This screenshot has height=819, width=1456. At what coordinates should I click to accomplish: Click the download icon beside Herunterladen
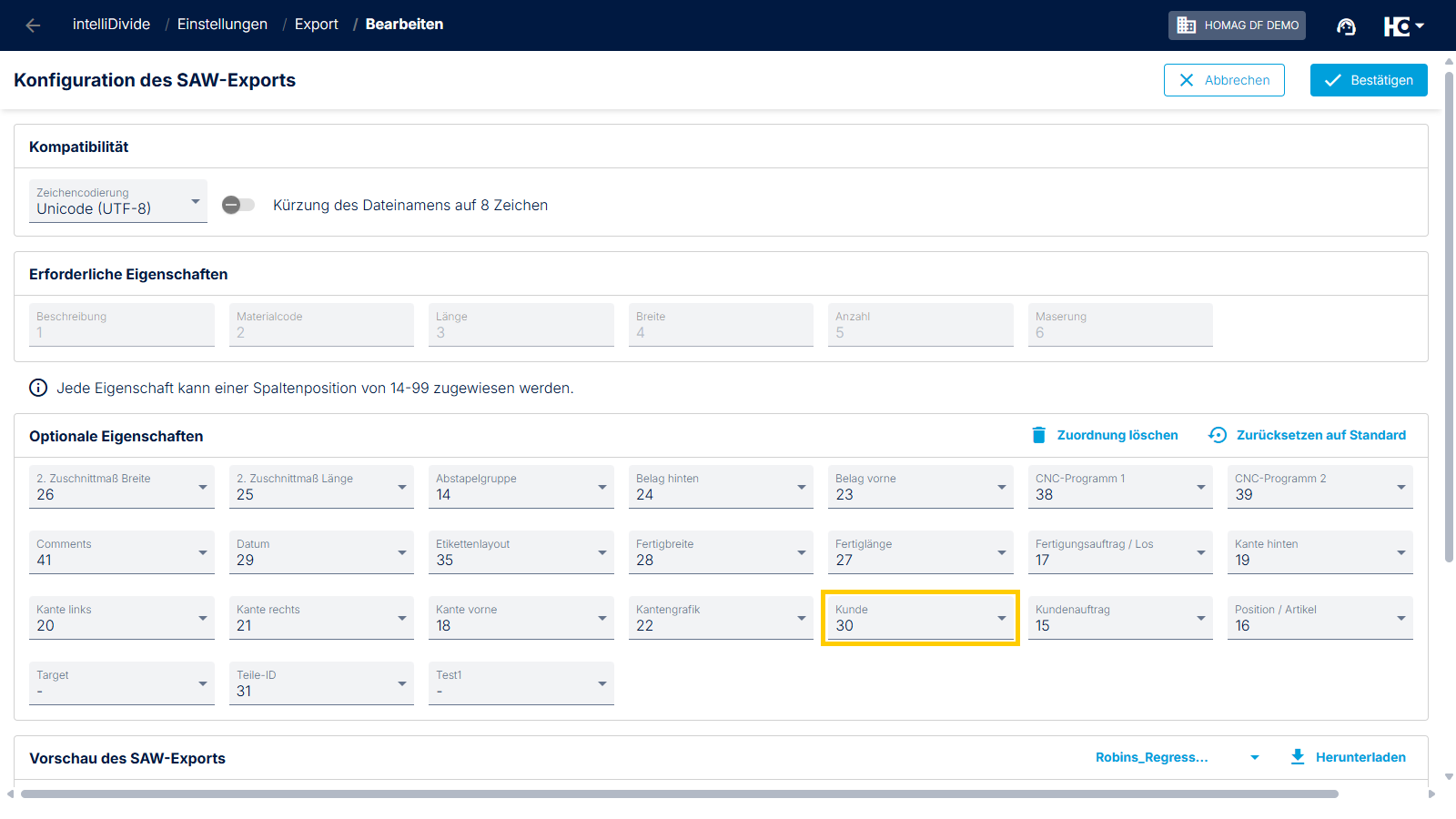(1298, 757)
